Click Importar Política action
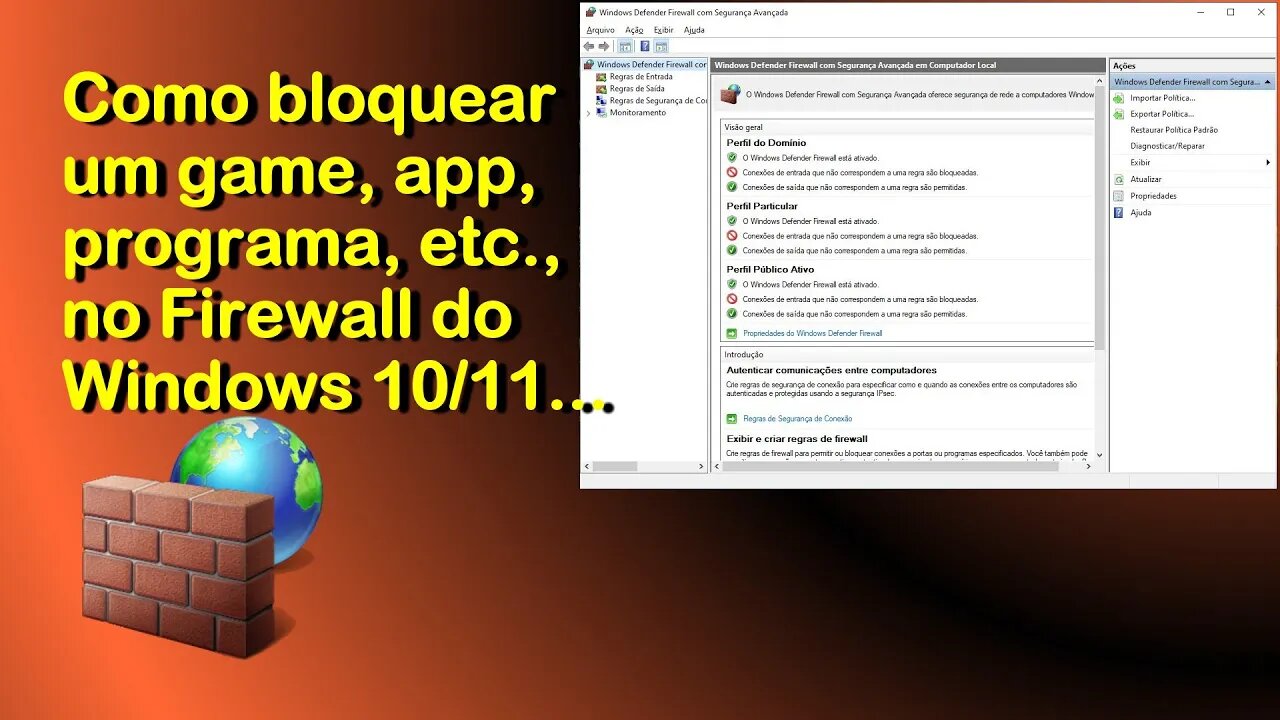This screenshot has width=1280, height=720. (1162, 98)
